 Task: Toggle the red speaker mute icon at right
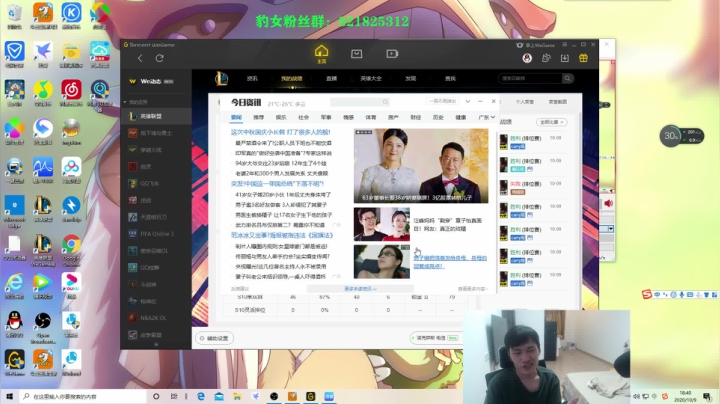pyautogui.click(x=608, y=203)
